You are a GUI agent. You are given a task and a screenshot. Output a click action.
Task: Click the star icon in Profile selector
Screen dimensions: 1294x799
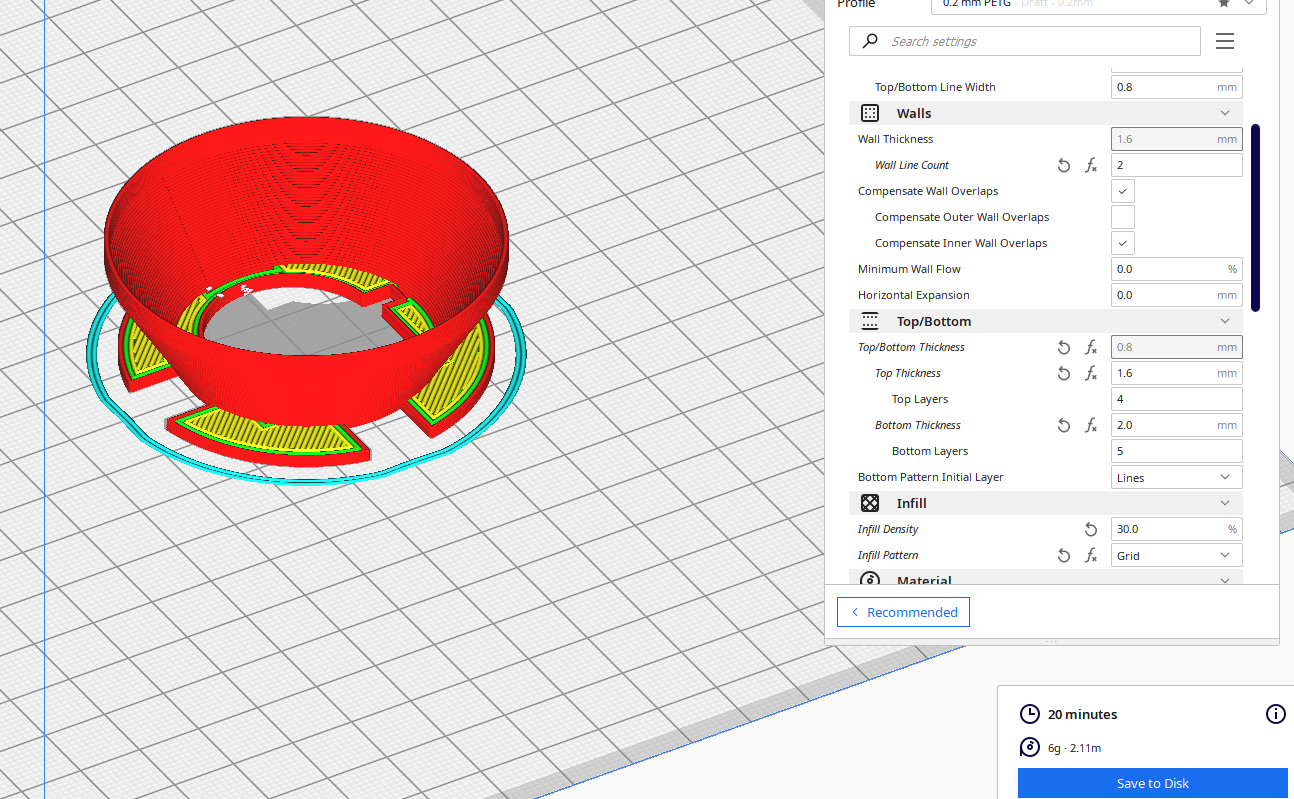[x=1224, y=3]
